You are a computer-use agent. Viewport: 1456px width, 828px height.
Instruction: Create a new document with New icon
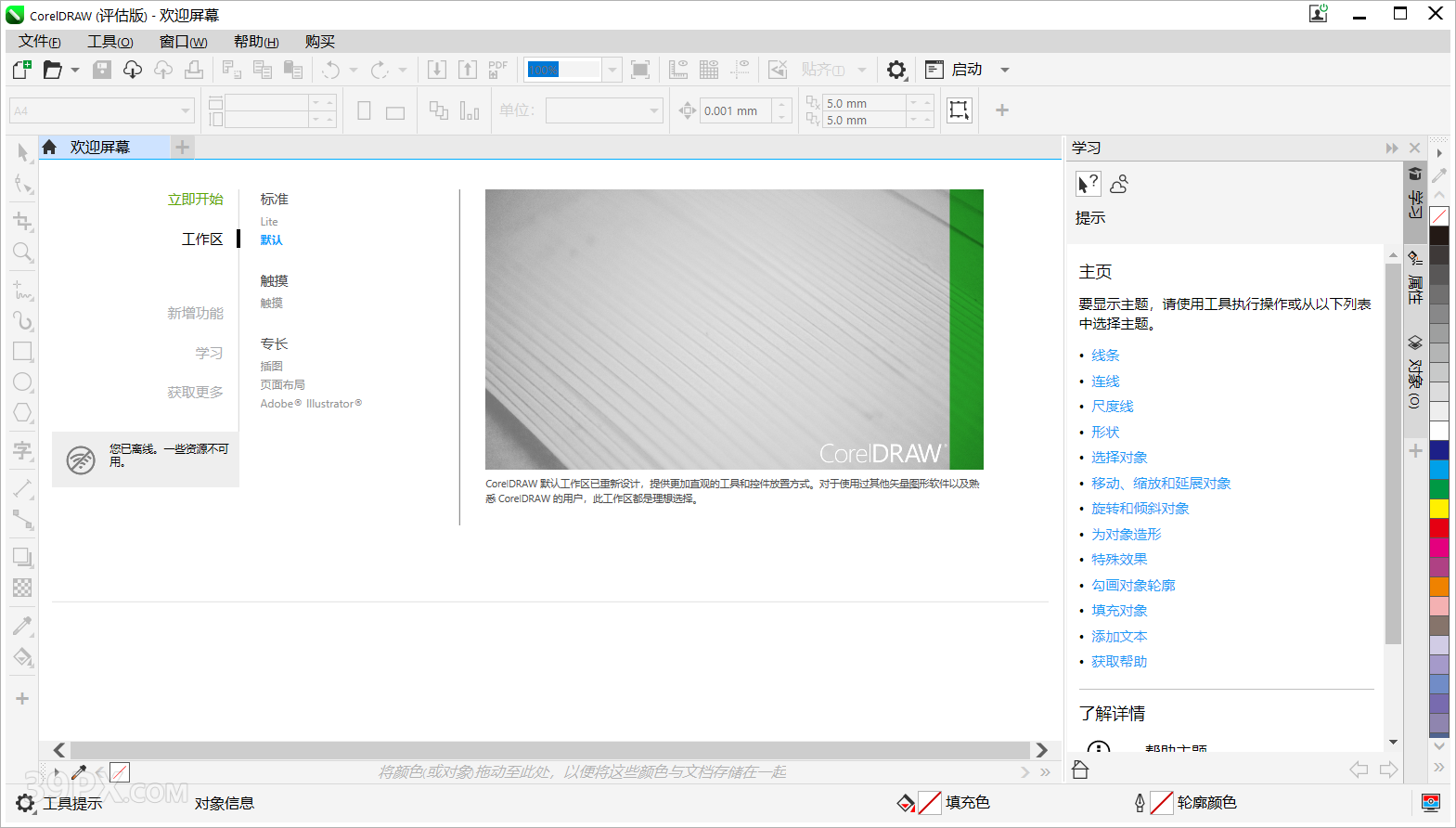tap(21, 70)
